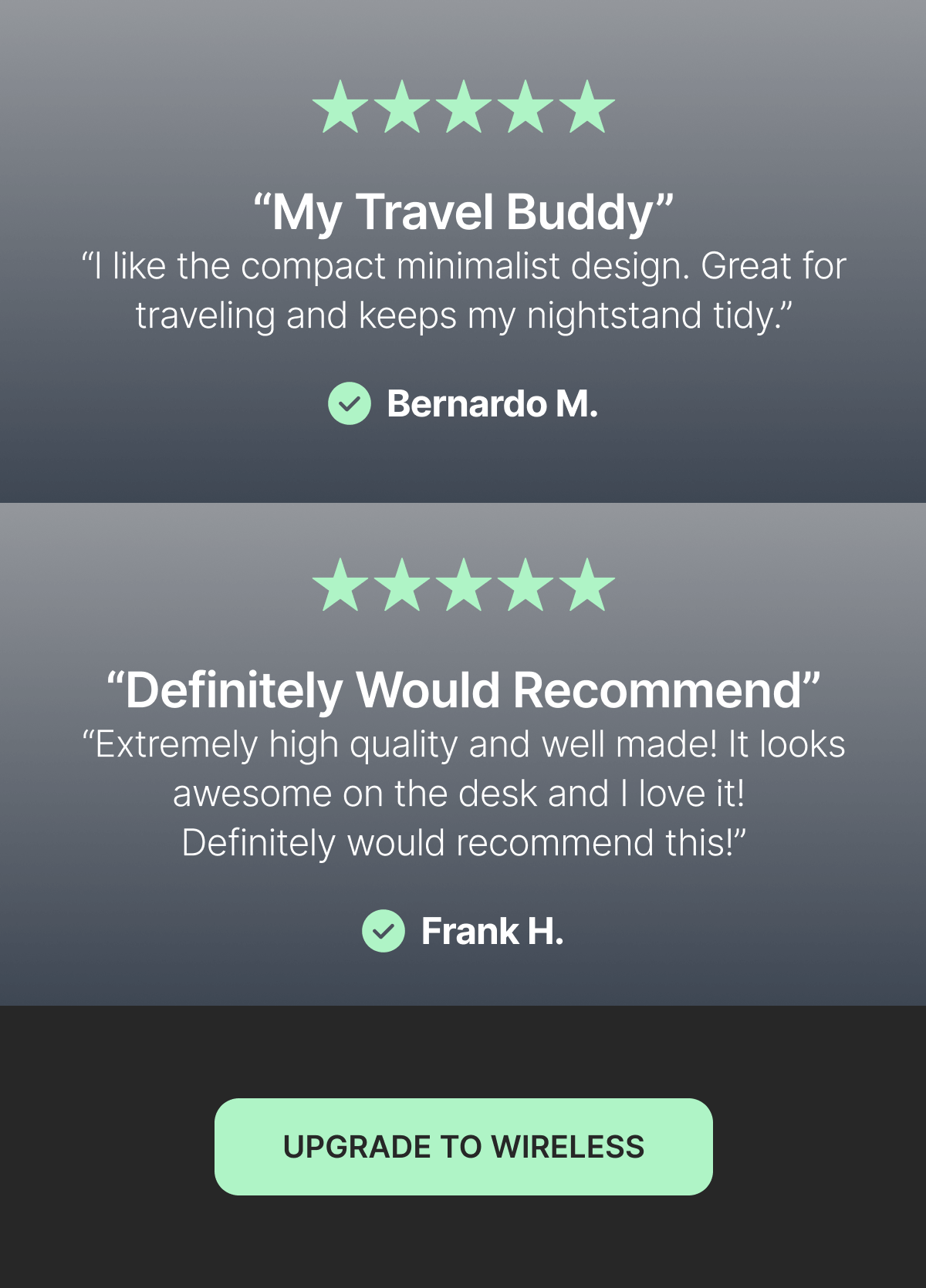Click the reviewer name Frank H.
The height and width of the screenshot is (1288, 926).
click(492, 931)
